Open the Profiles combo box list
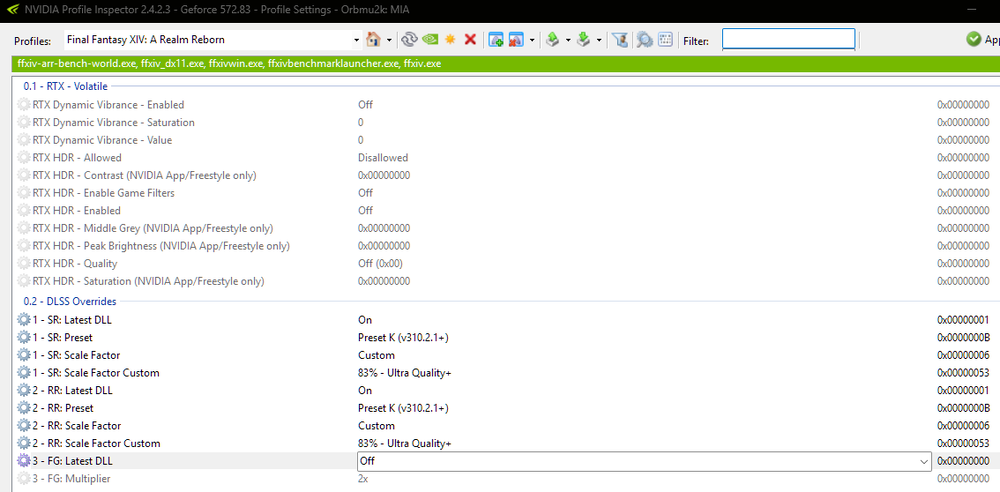The height and width of the screenshot is (492, 1000). pyautogui.click(x=357, y=40)
